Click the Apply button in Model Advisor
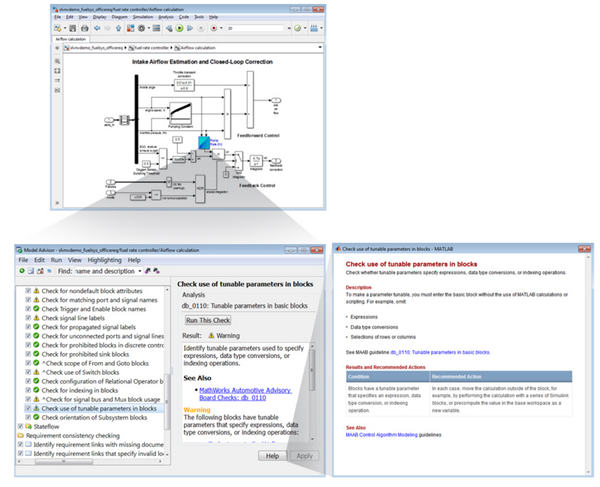This screenshot has width=600, height=487. [x=305, y=456]
